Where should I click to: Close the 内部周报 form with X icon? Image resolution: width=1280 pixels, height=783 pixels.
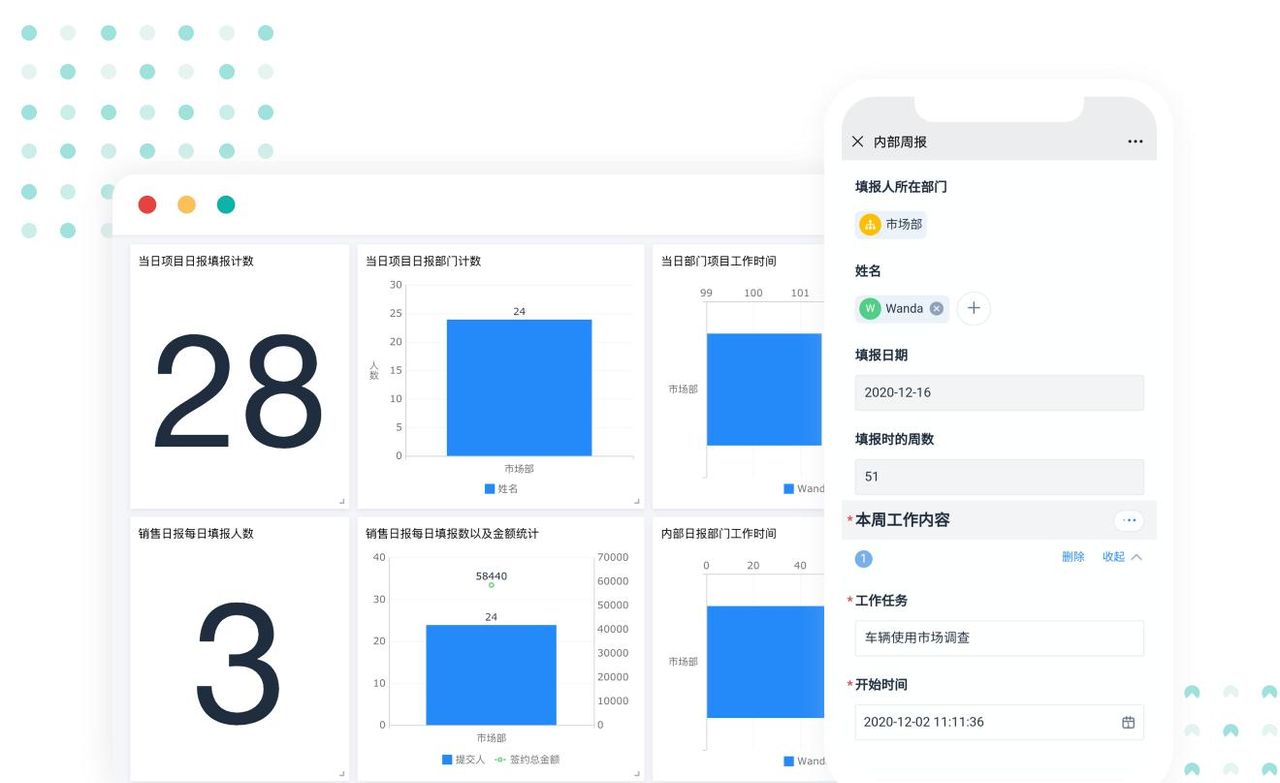click(857, 142)
